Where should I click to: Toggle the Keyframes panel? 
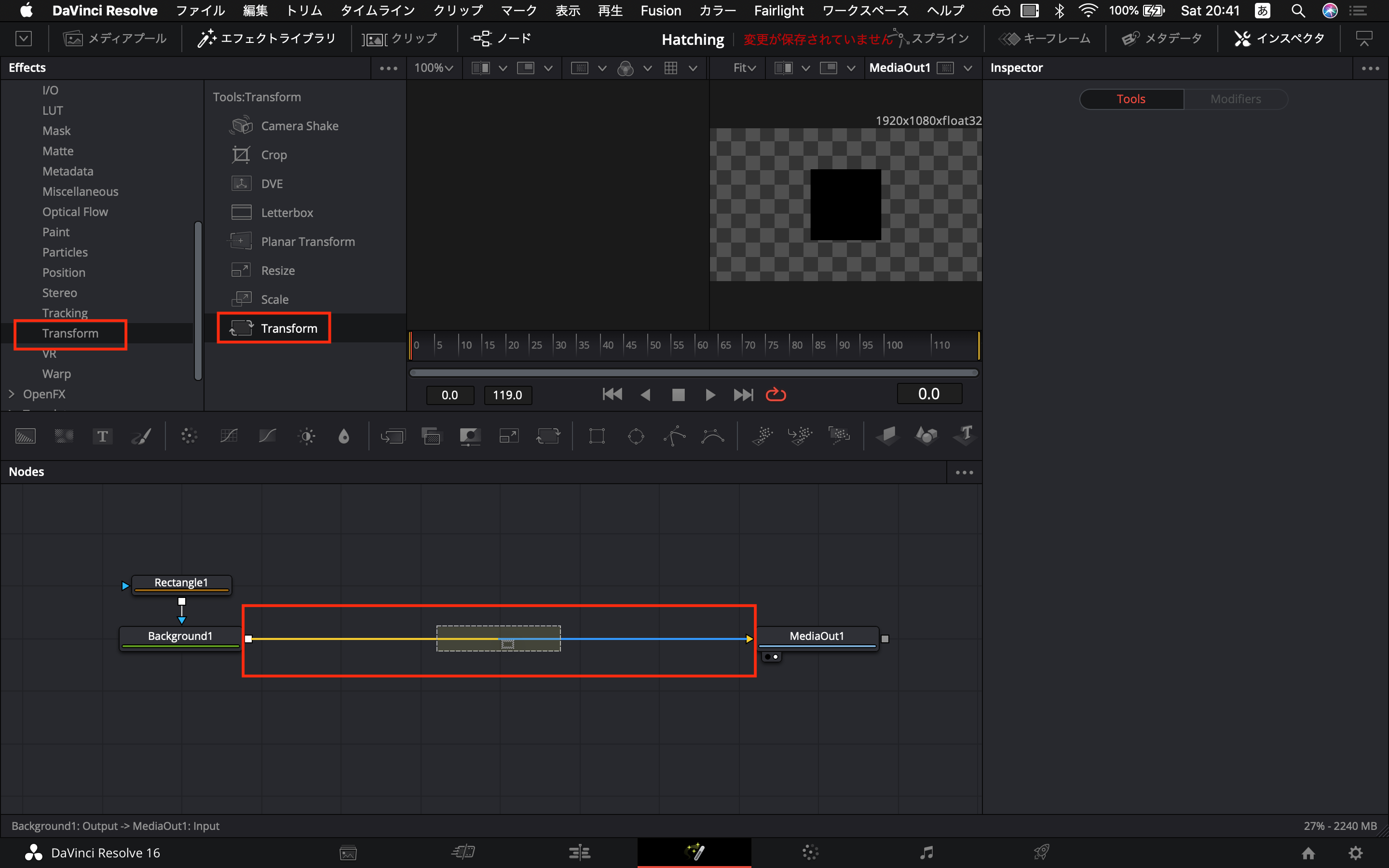coord(1045,39)
